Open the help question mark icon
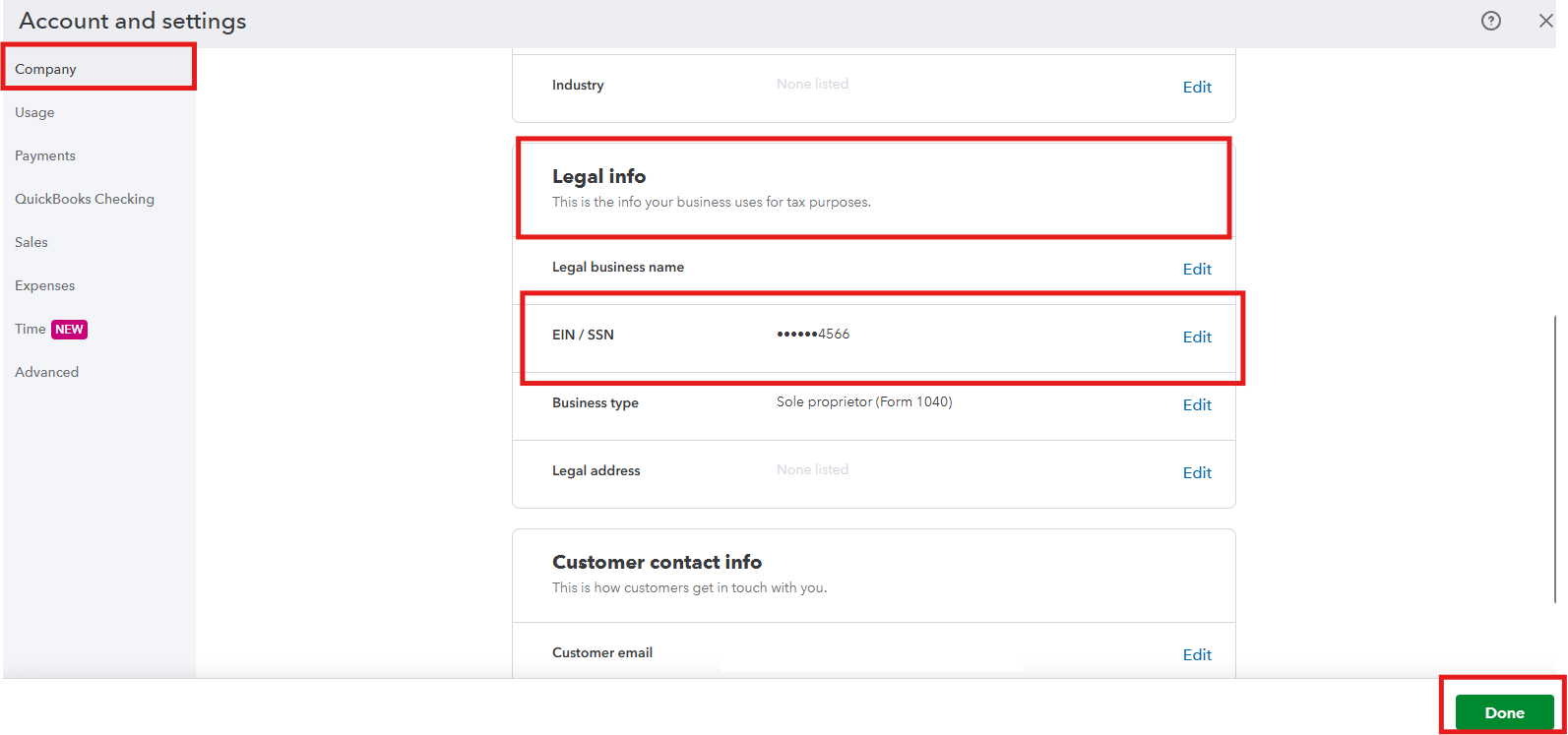 tap(1491, 21)
